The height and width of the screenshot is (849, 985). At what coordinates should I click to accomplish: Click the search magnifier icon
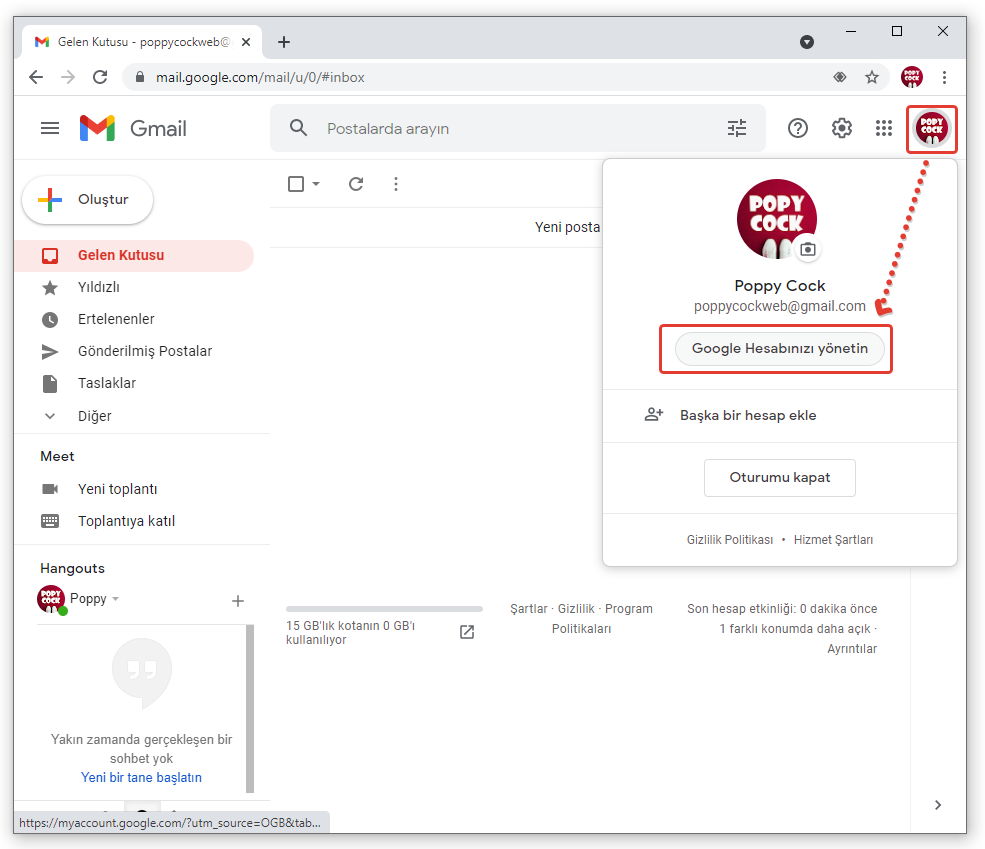coord(298,128)
